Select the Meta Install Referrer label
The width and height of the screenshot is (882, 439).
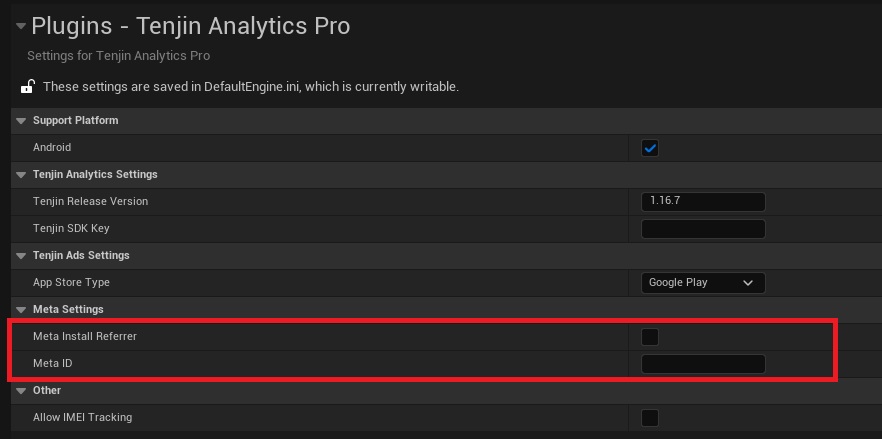pos(85,337)
